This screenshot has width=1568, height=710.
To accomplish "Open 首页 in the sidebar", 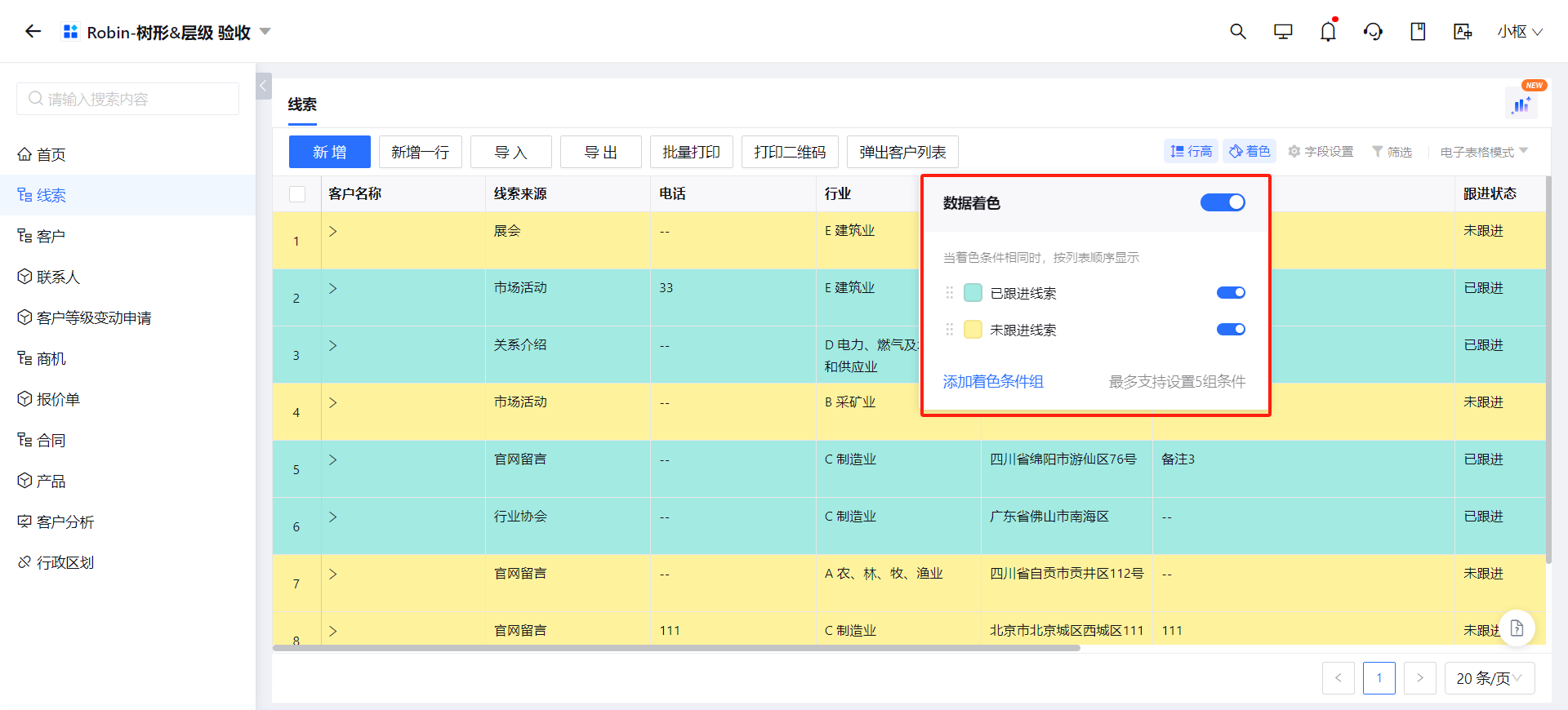I will tap(127, 154).
